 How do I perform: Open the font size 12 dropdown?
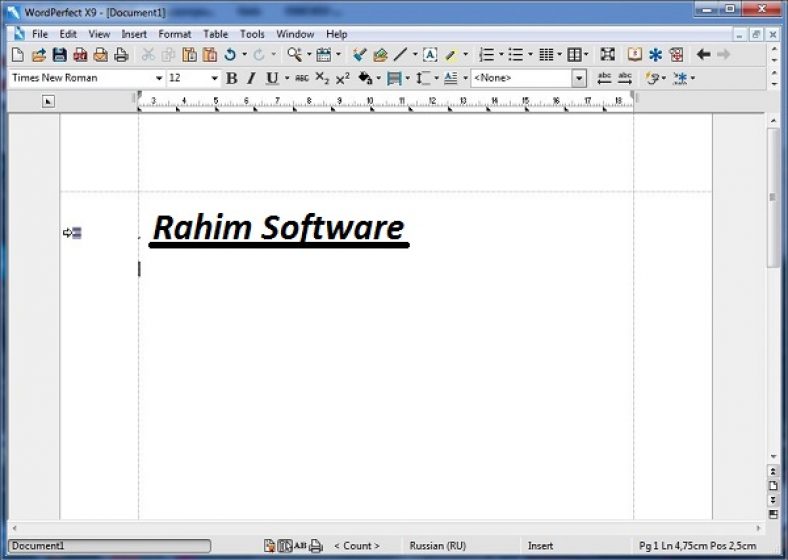coord(214,78)
